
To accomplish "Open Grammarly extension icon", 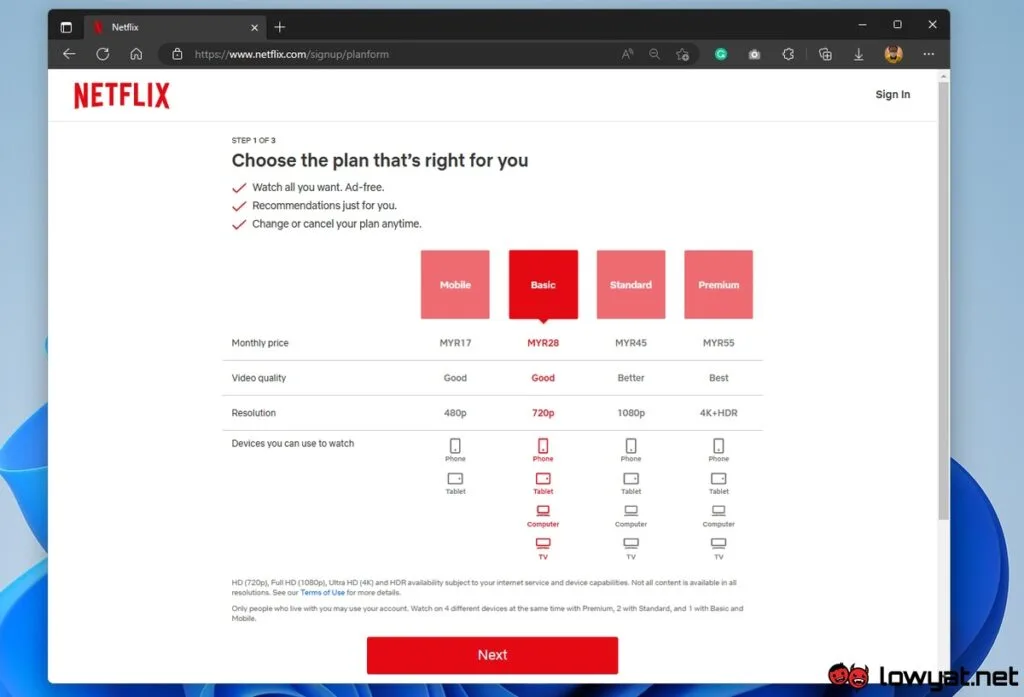I will pyautogui.click(x=721, y=54).
